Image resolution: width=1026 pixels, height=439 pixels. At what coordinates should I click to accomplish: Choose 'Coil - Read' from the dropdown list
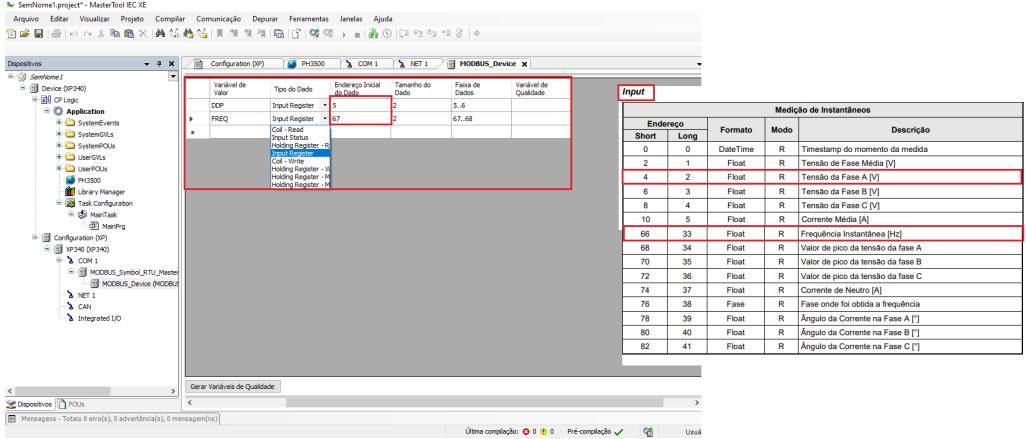[290, 129]
